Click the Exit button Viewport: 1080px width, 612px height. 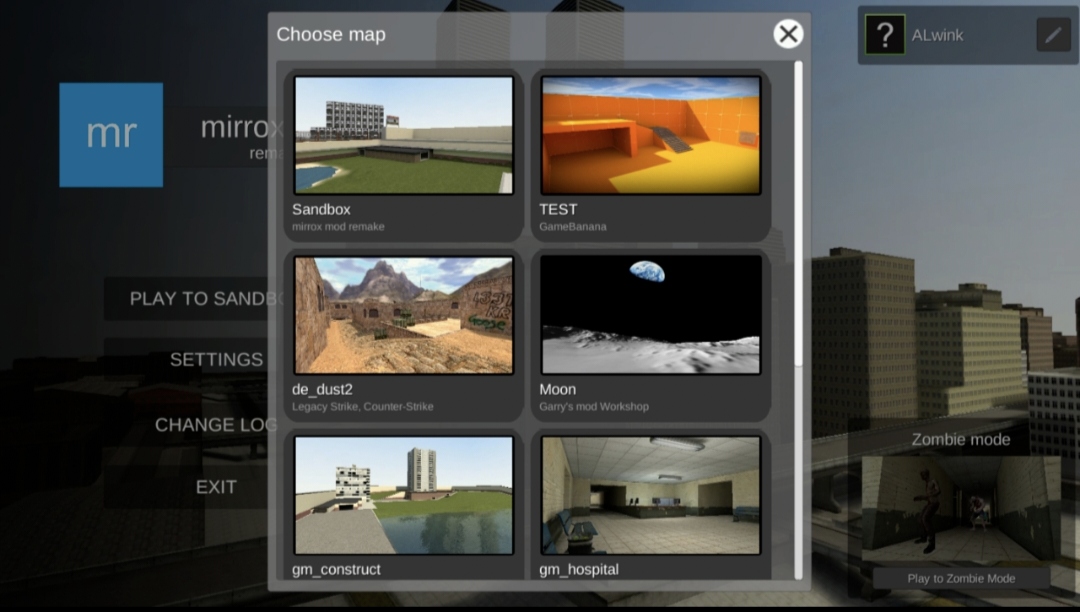click(x=215, y=487)
